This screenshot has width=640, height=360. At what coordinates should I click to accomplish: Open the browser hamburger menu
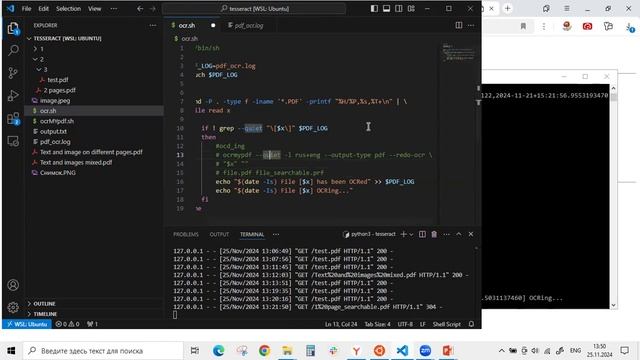coord(567,9)
